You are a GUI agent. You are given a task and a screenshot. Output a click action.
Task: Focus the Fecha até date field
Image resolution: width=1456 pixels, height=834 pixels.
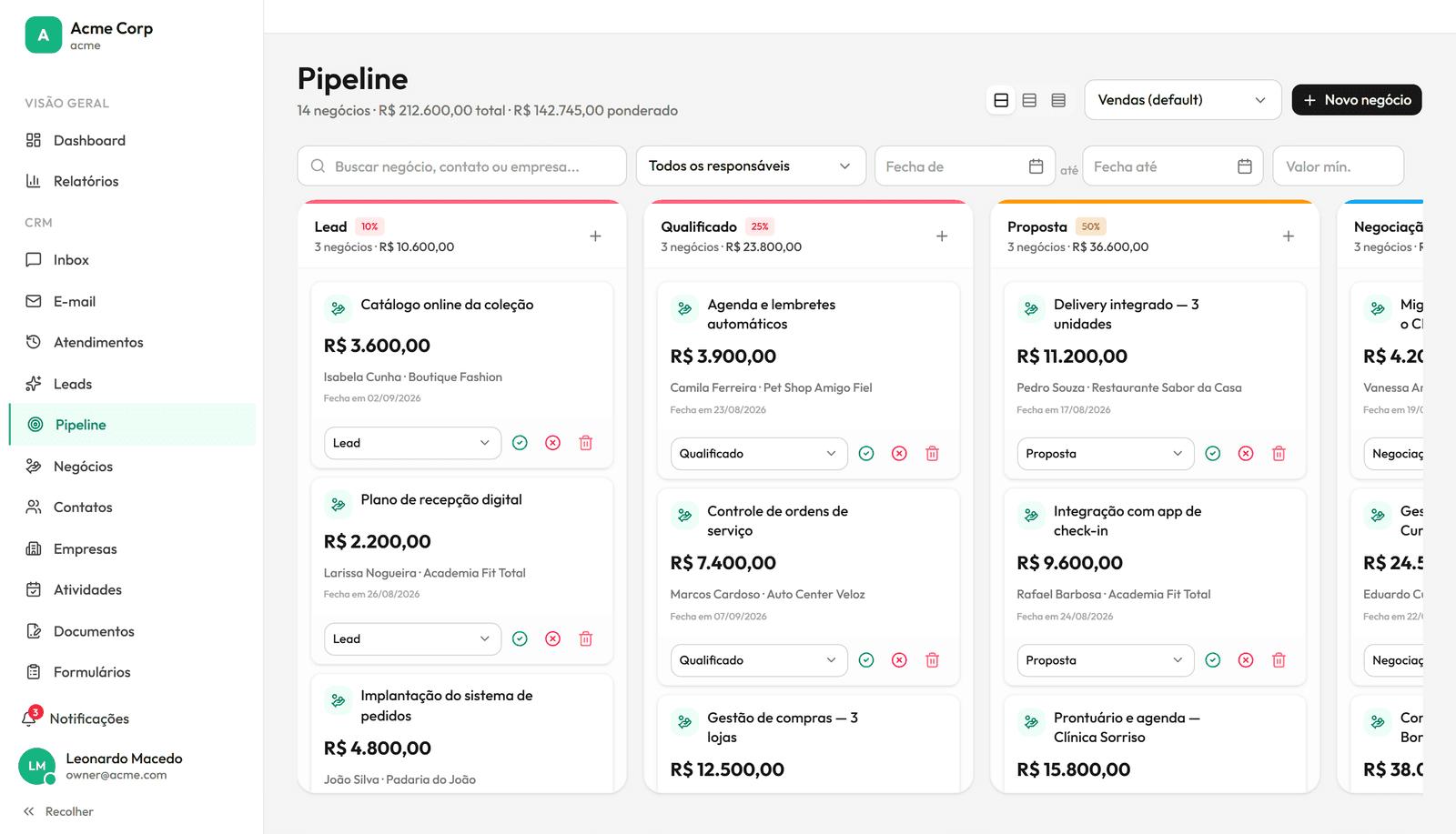coord(1173,166)
